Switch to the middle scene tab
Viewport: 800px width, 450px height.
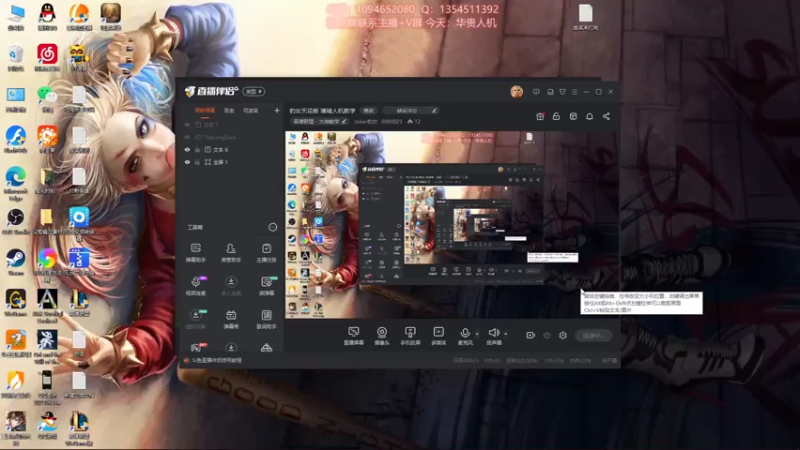(229, 110)
